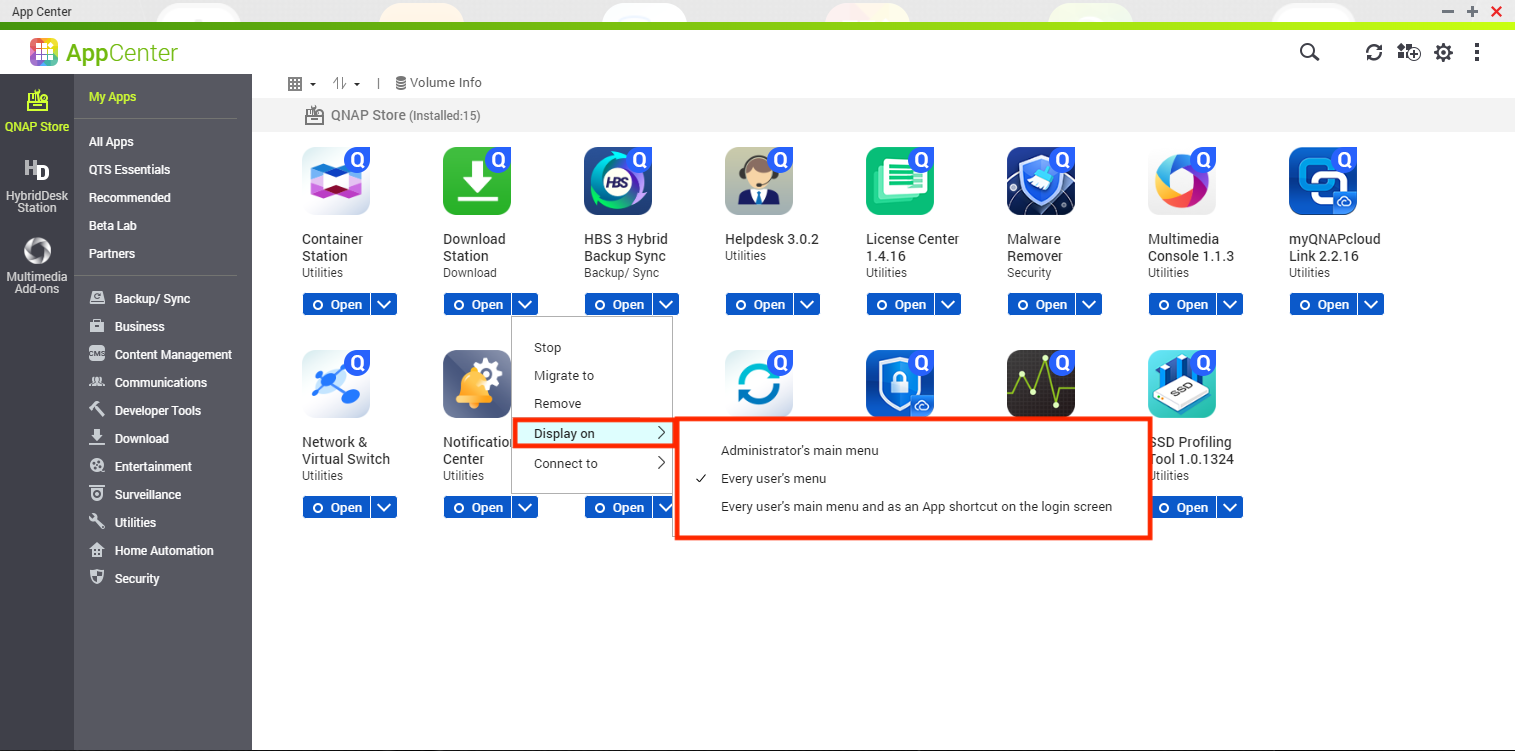The image size is (1515, 751).
Task: Click the refresh icon in the header
Action: click(1374, 53)
